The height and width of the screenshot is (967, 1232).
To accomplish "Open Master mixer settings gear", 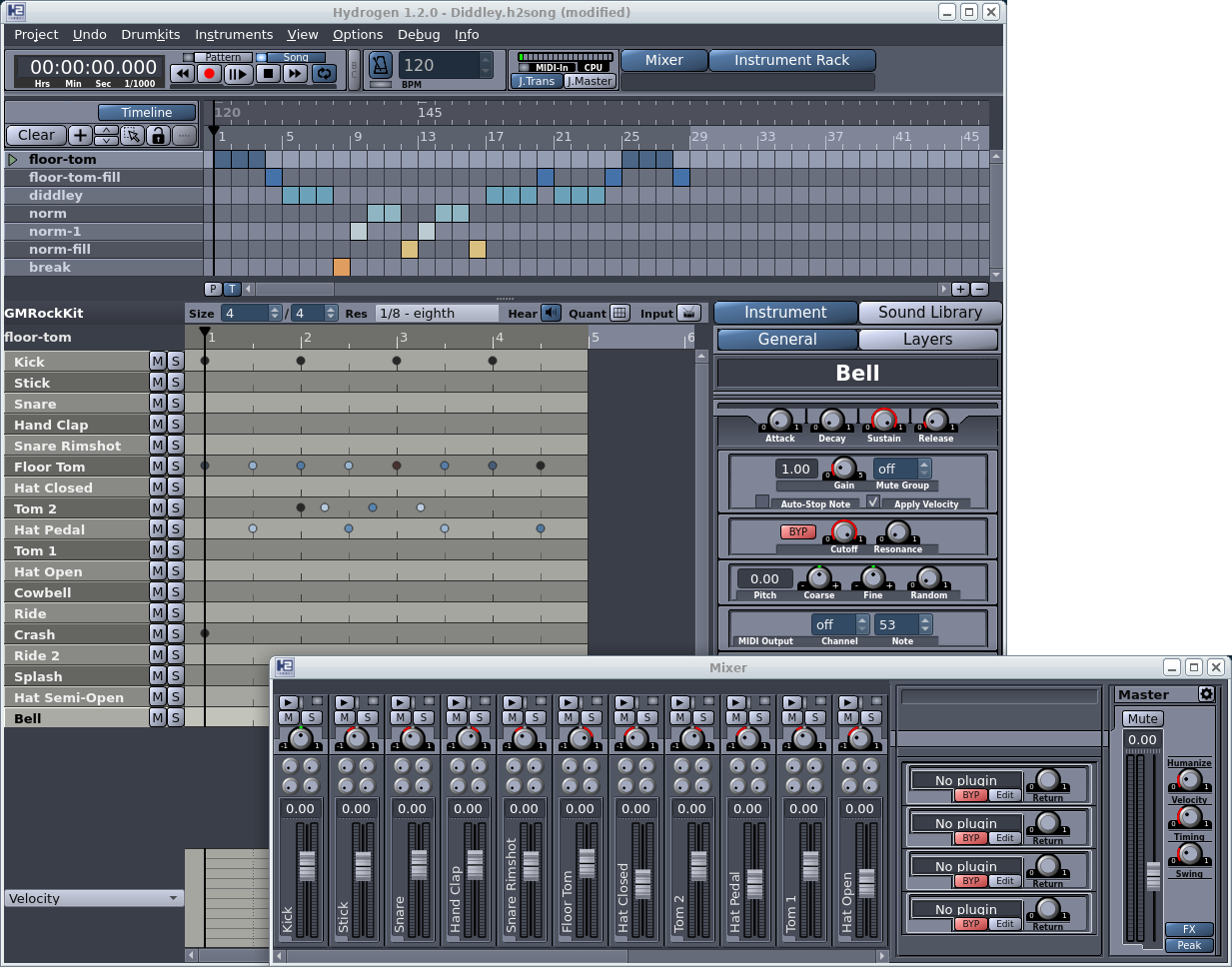I will 1206,693.
